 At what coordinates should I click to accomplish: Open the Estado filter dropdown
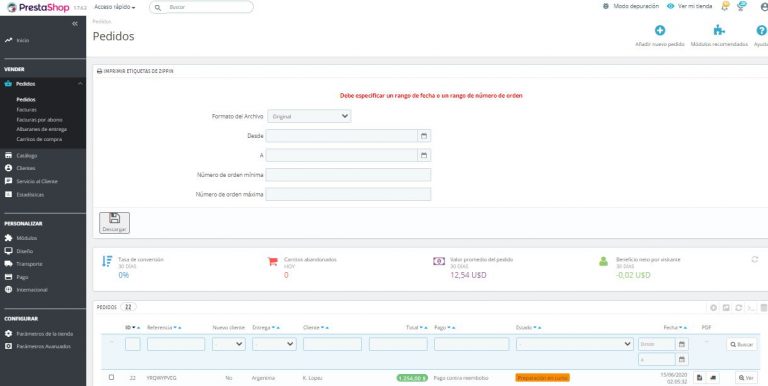(575, 344)
